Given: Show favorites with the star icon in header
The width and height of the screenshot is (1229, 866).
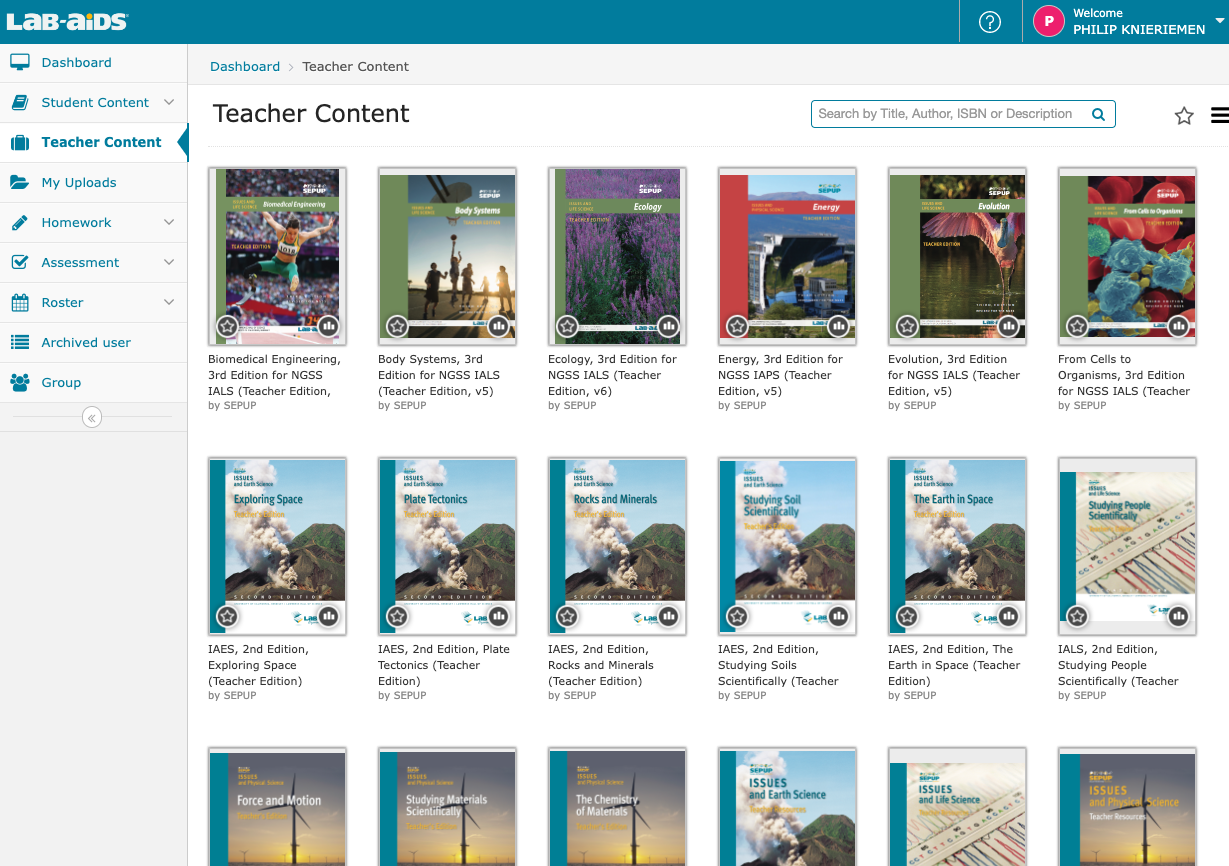Looking at the screenshot, I should 1184,115.
